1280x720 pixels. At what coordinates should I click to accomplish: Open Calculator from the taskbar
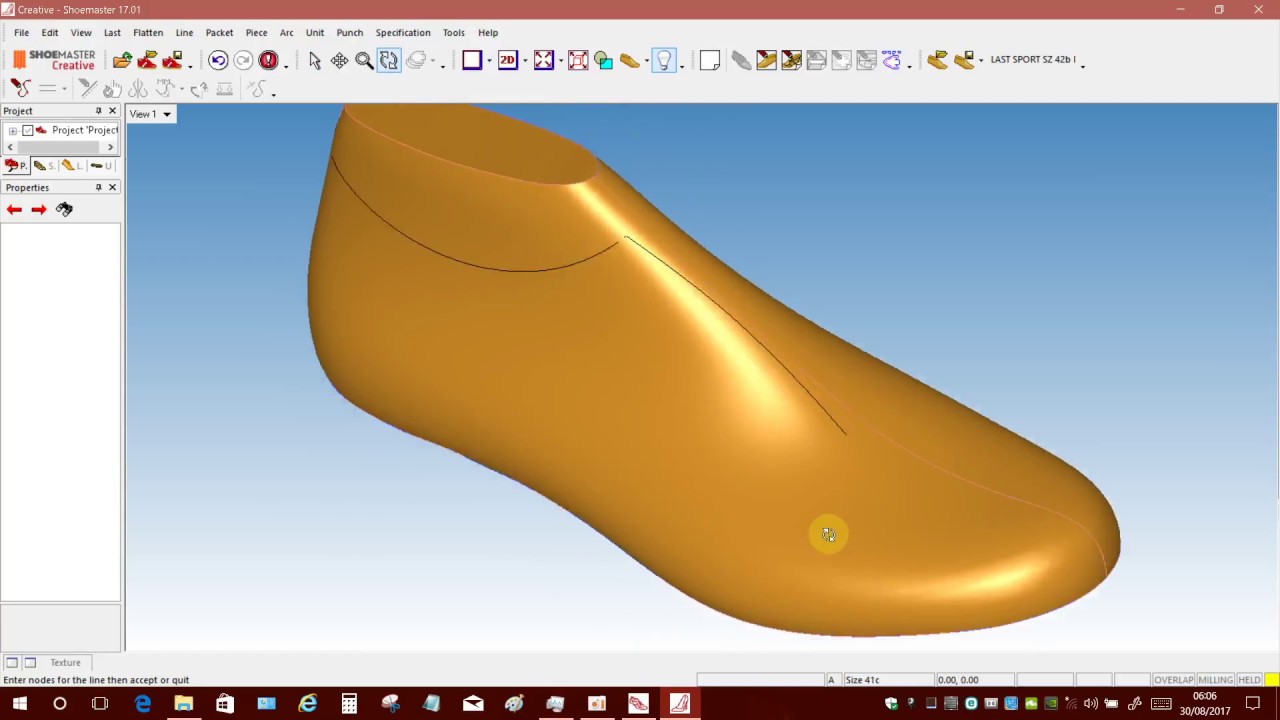[349, 704]
